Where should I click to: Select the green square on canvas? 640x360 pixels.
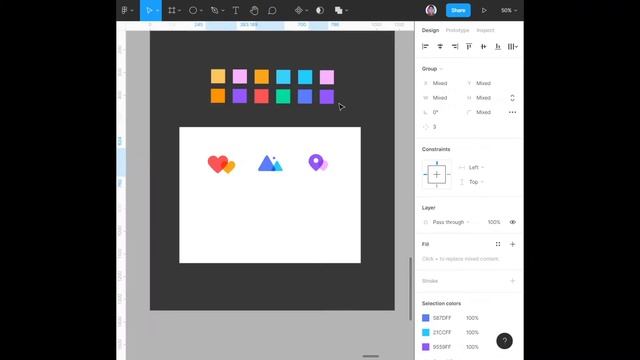pos(283,97)
